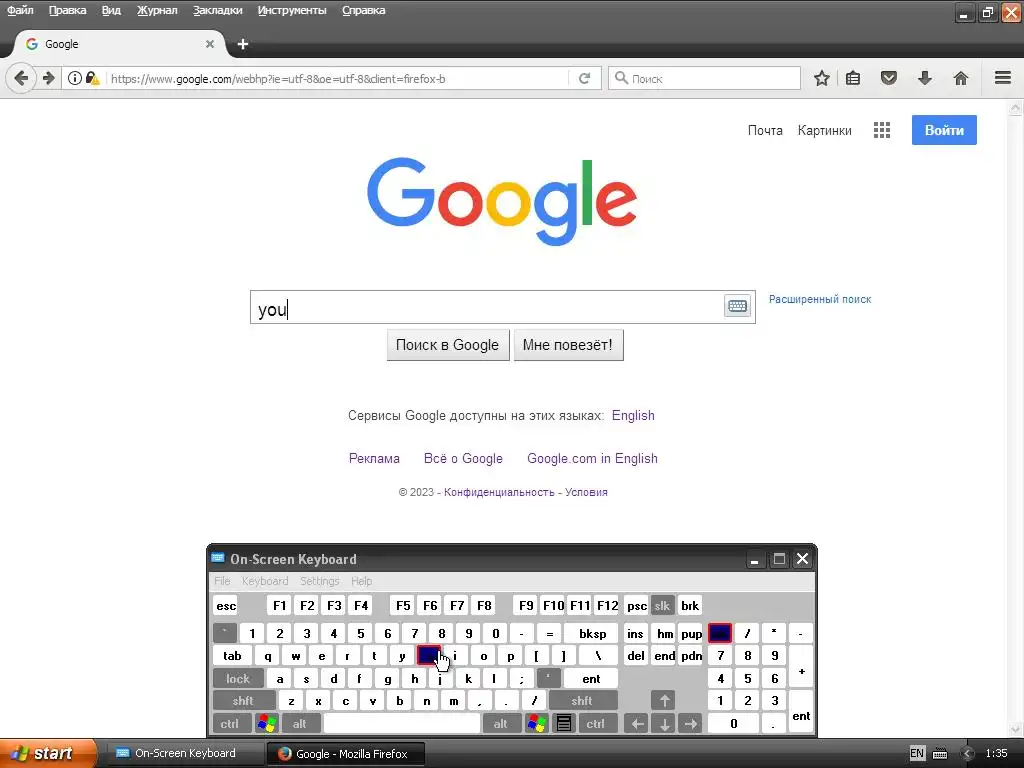The height and width of the screenshot is (768, 1024).
Task: Click keyboard icon in system tray
Action: pos(940,754)
